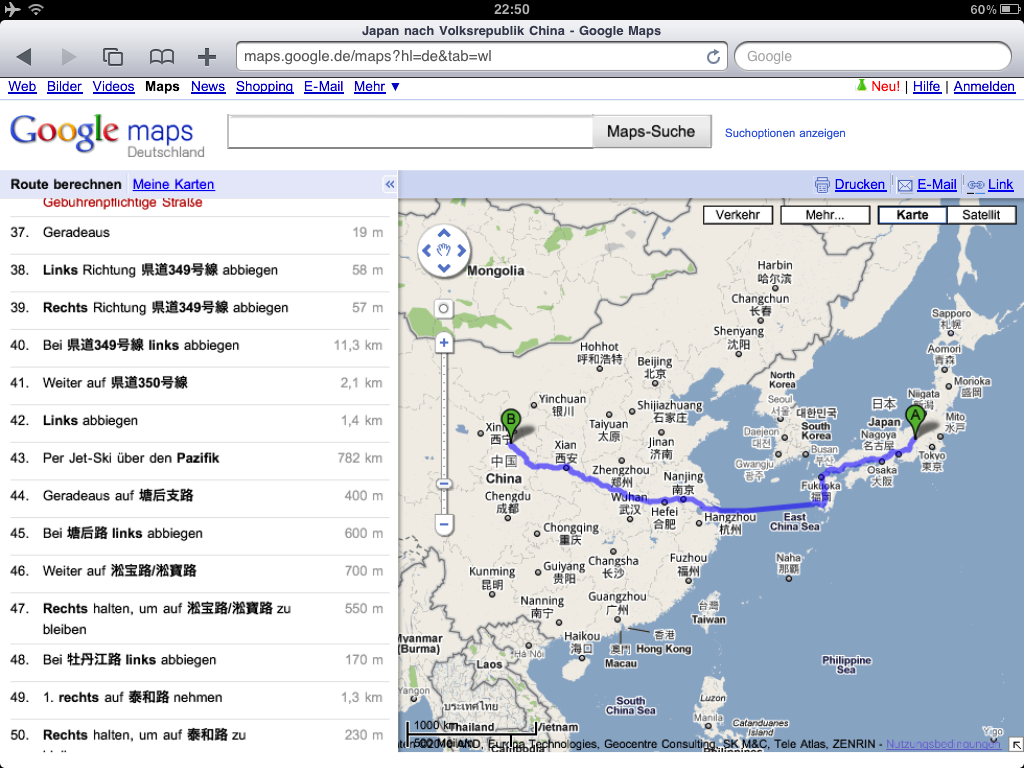Click the zoom slider handle
This screenshot has height=768, width=1024.
click(x=444, y=484)
